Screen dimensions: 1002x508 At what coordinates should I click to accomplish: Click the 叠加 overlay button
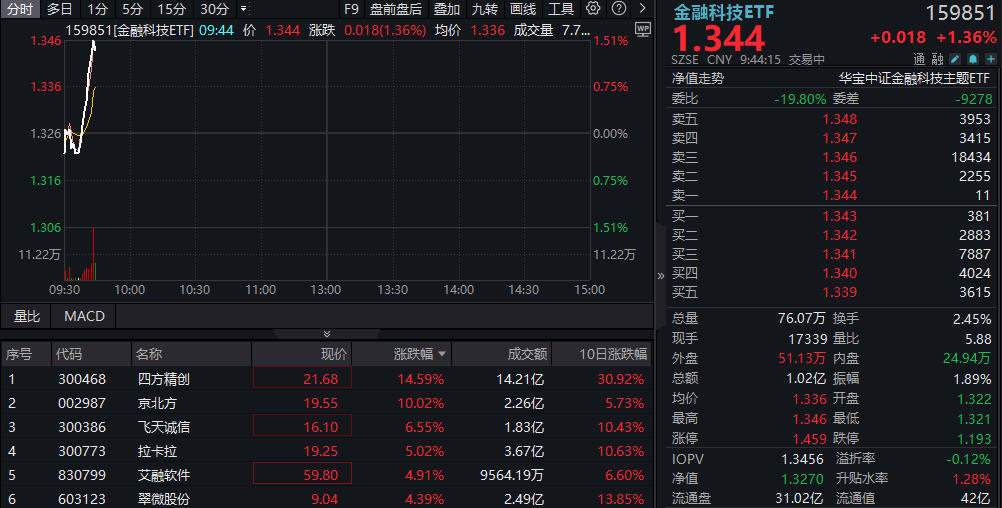[x=447, y=9]
